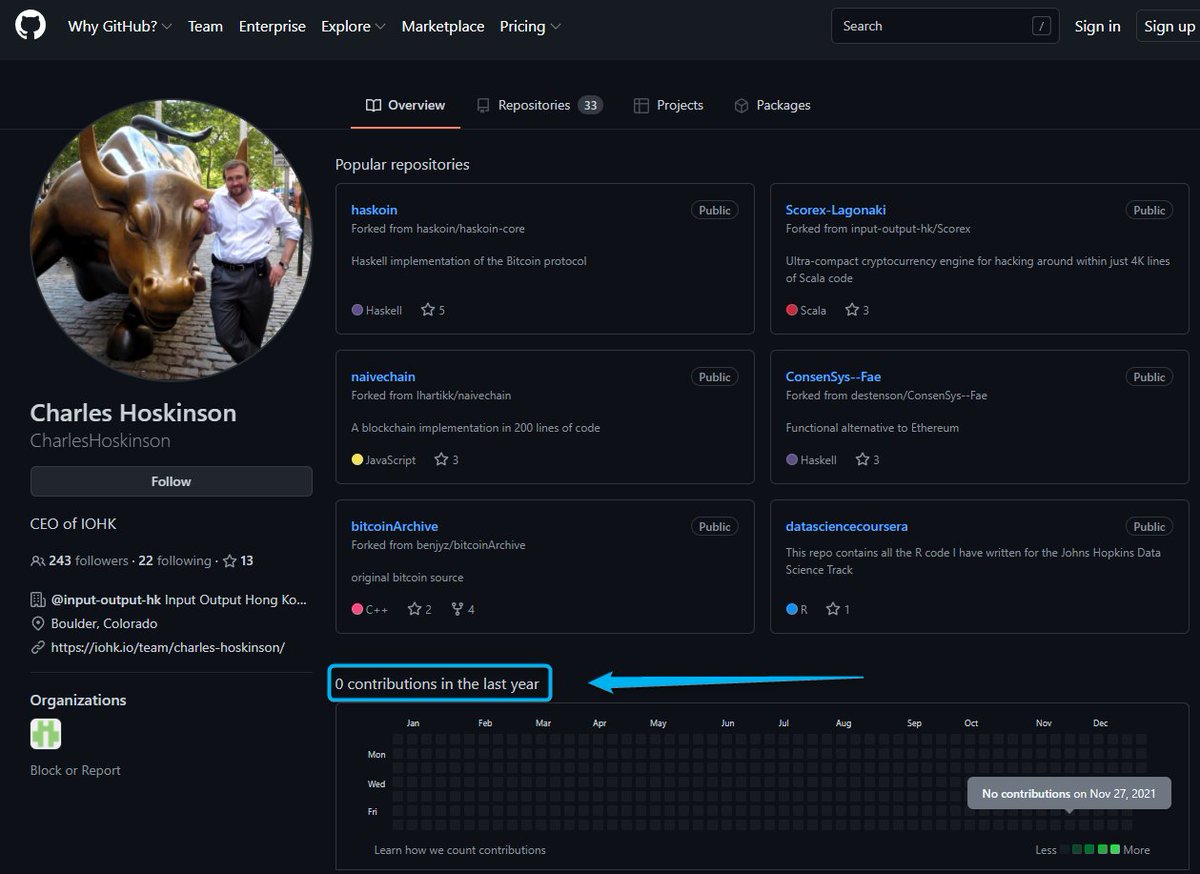Follow Charles Hoskinson
This screenshot has width=1200, height=874.
[171, 481]
